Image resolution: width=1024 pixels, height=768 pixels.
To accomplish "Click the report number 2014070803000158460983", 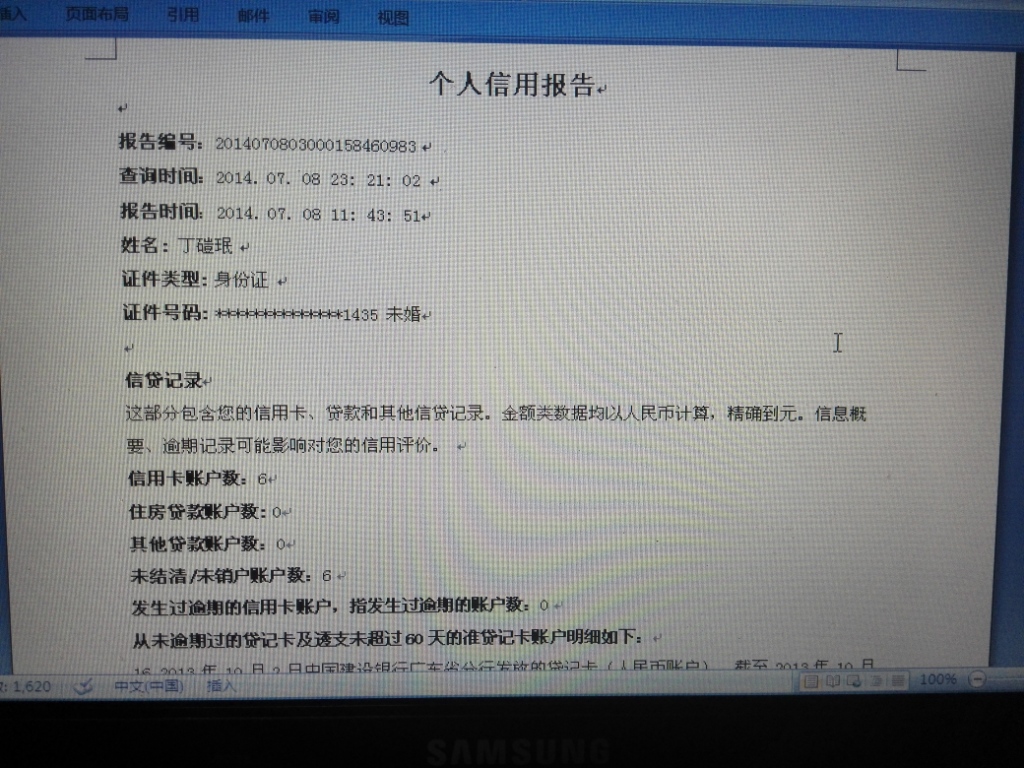I will point(315,145).
